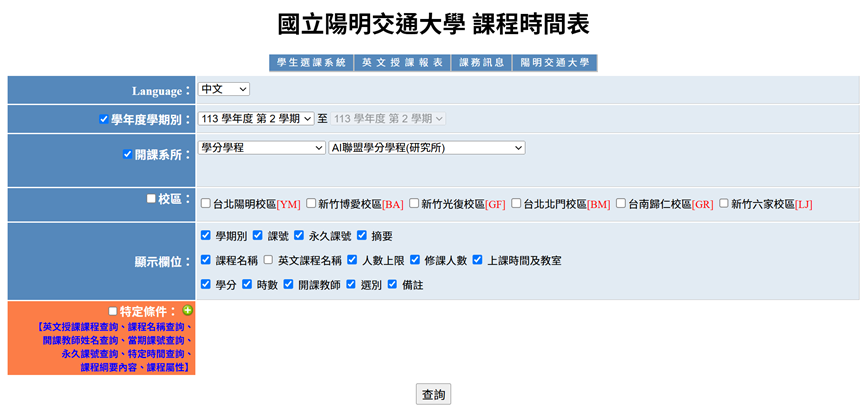Toggle the 學分 column checkbox

point(206,285)
